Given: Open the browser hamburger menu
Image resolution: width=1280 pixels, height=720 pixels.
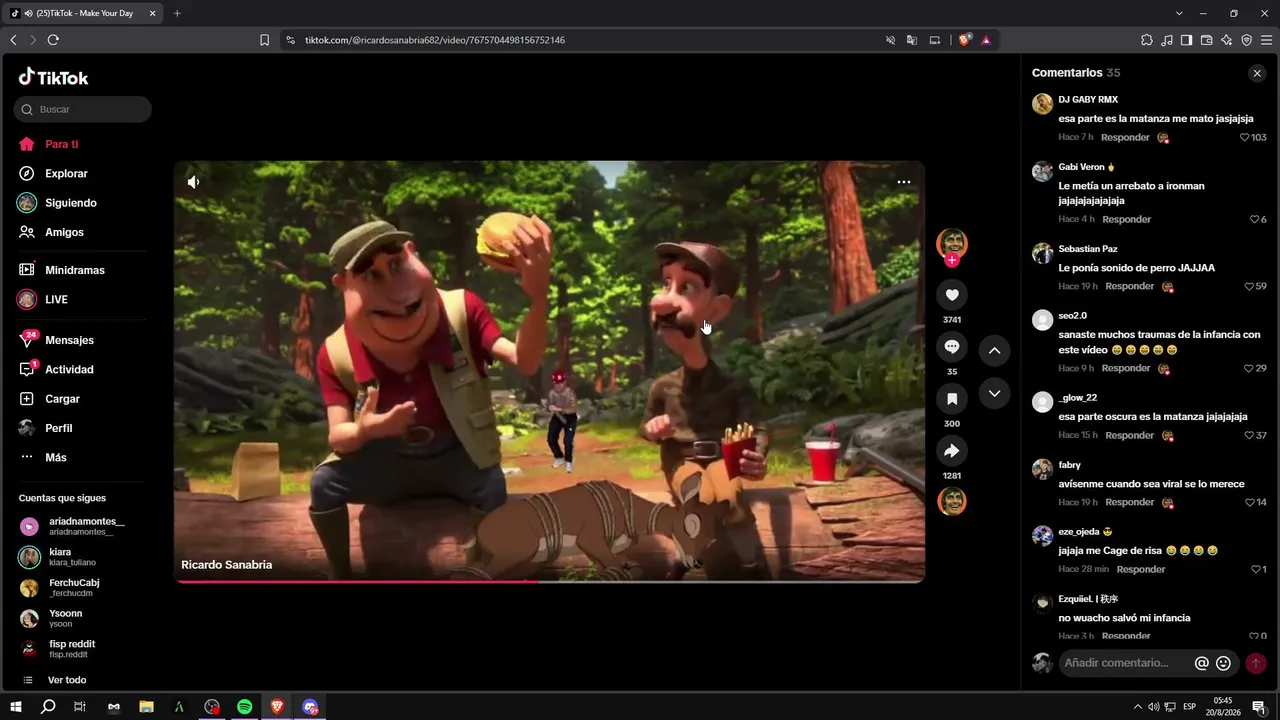Looking at the screenshot, I should pos(1266,40).
